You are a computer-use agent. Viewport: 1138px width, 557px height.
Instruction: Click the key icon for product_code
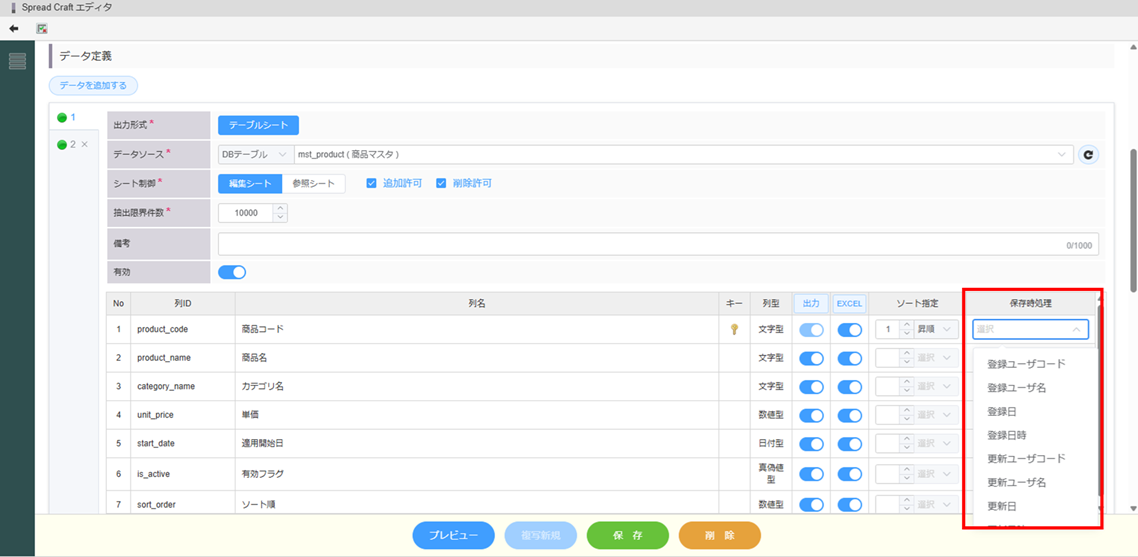734,330
